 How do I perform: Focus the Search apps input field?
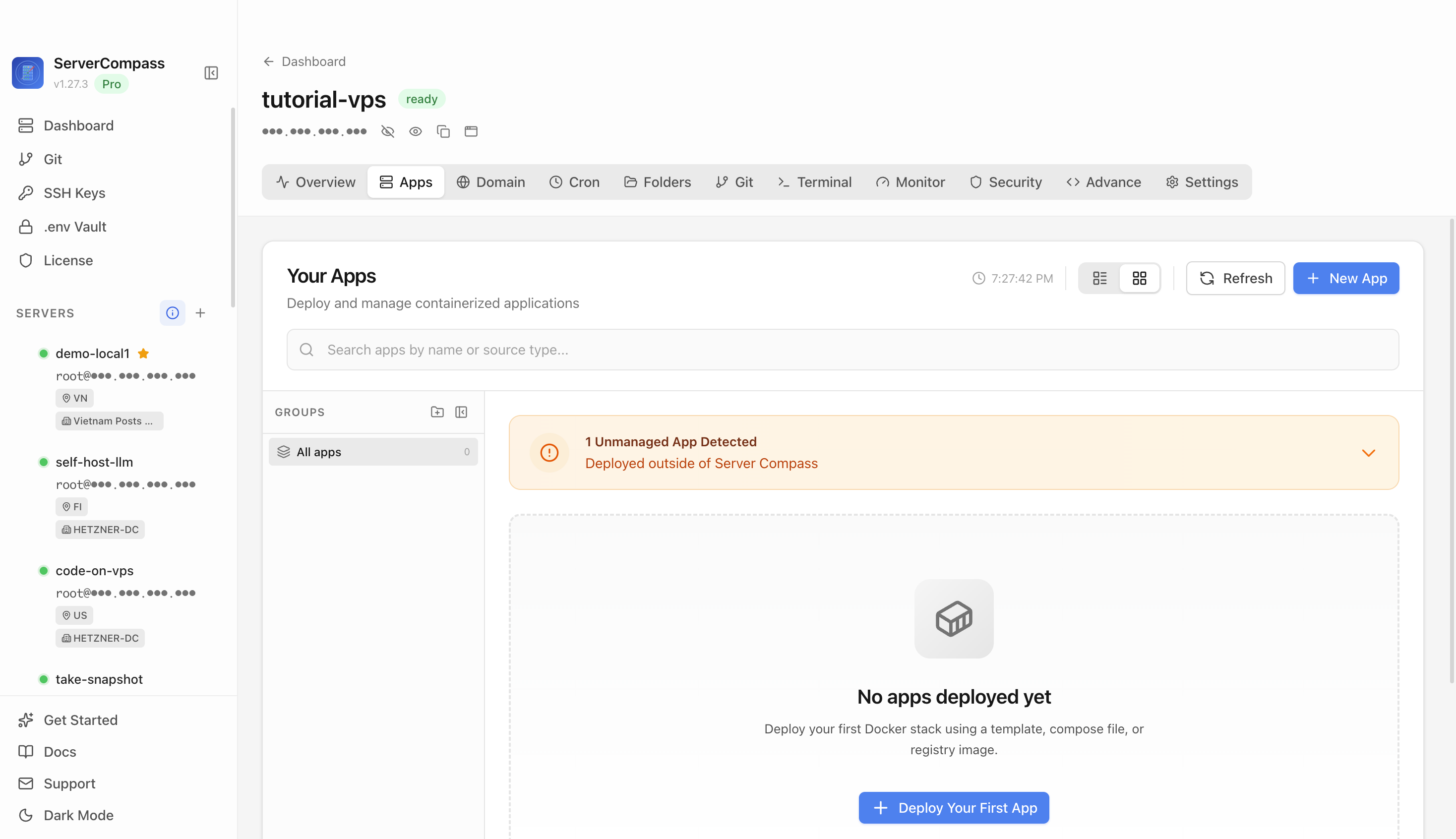[843, 350]
